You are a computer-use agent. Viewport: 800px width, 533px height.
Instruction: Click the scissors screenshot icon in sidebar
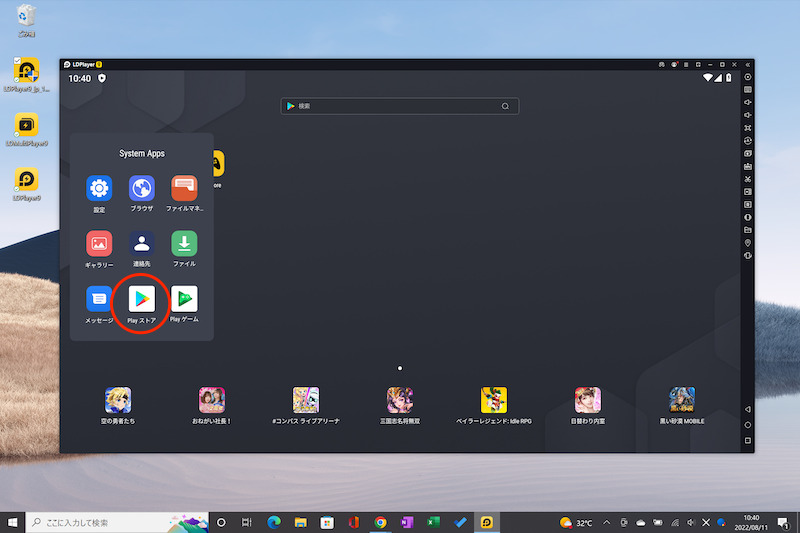[748, 179]
